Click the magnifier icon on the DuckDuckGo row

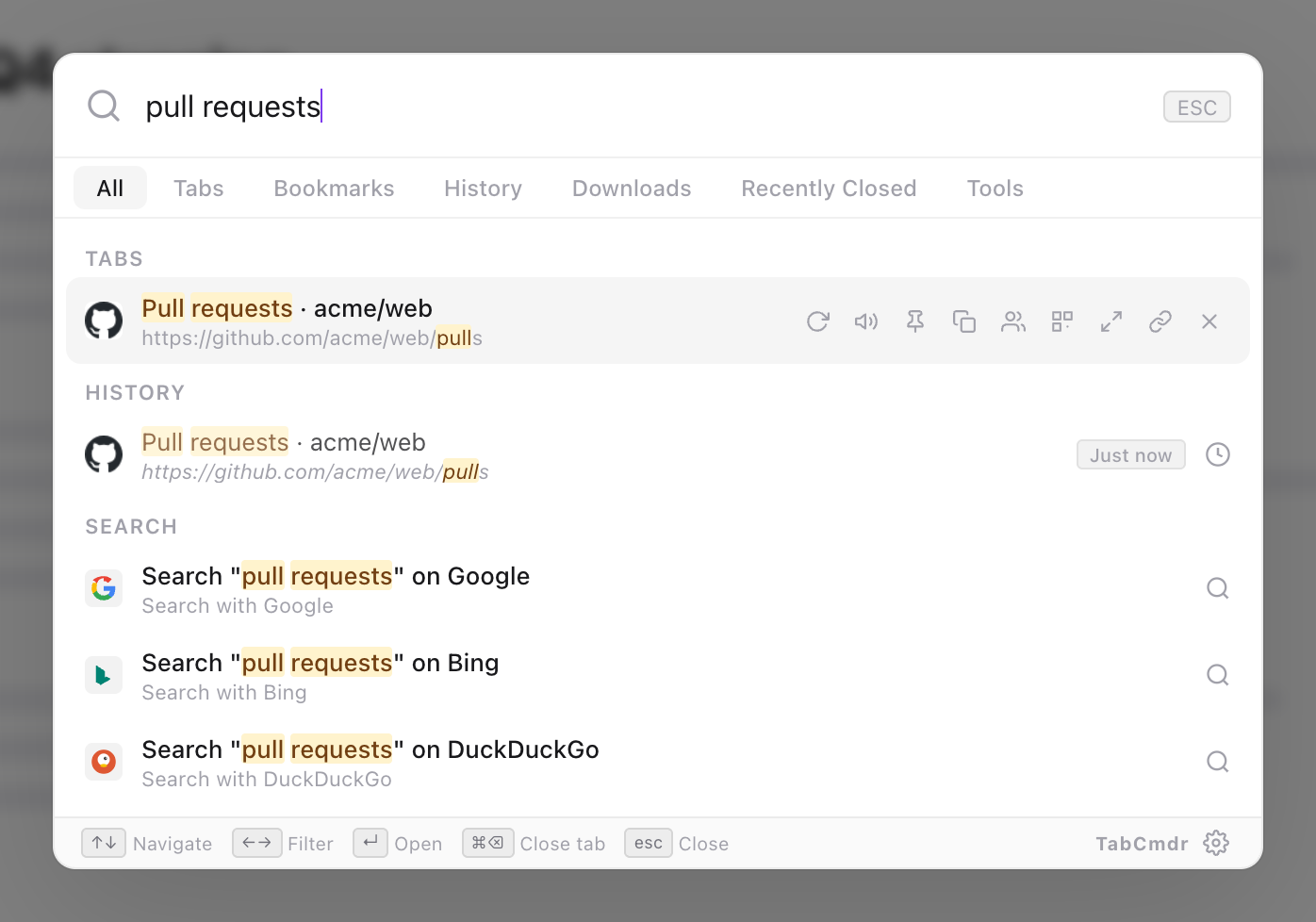1218,762
